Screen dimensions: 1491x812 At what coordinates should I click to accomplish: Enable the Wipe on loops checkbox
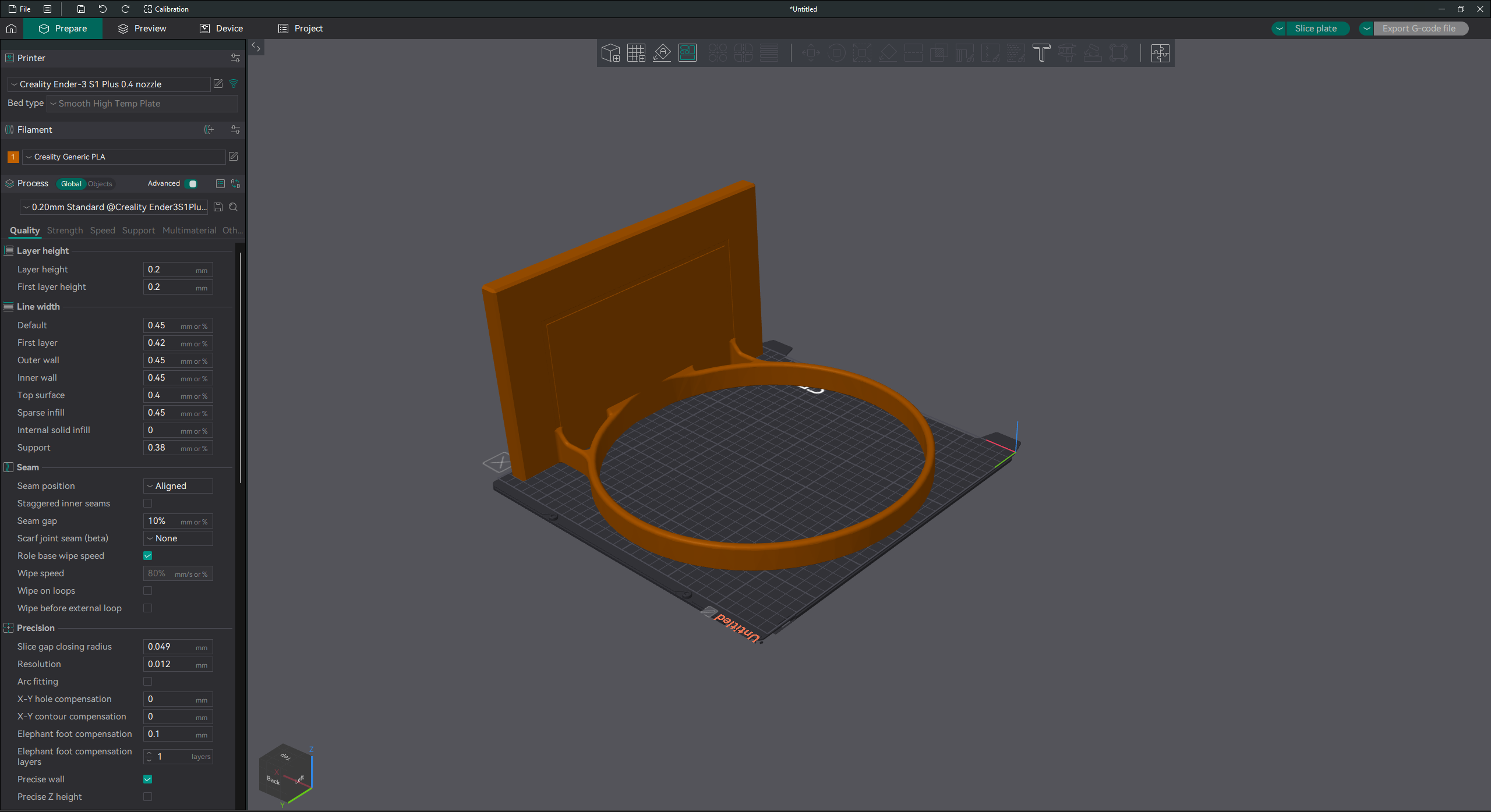[x=148, y=591]
